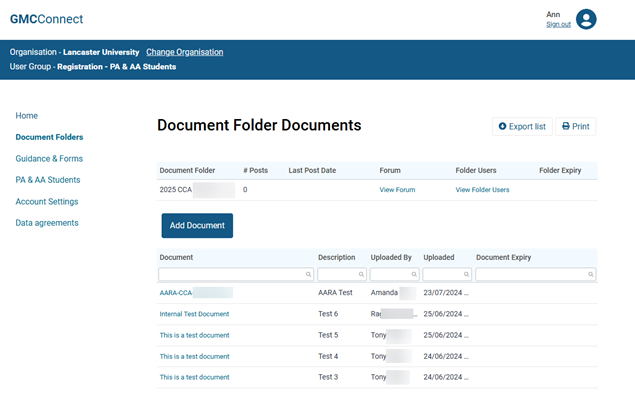Image resolution: width=635 pixels, height=395 pixels.
Task: Focus the Description filter input
Action: 342,274
